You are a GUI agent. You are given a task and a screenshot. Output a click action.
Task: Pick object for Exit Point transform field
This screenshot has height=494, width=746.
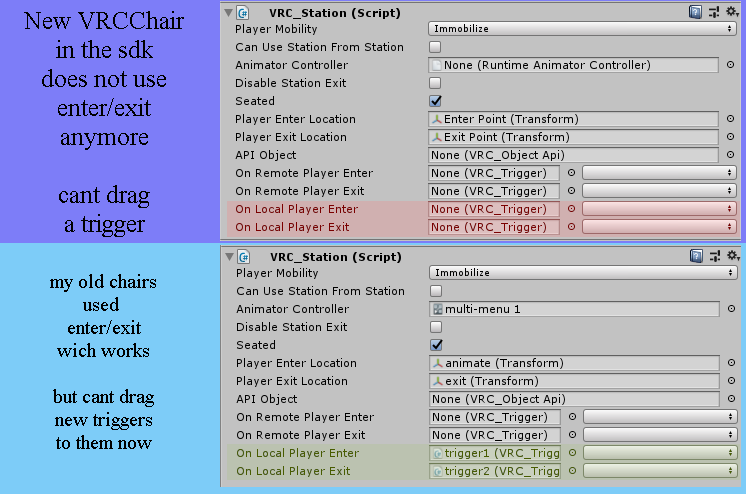[x=730, y=137]
